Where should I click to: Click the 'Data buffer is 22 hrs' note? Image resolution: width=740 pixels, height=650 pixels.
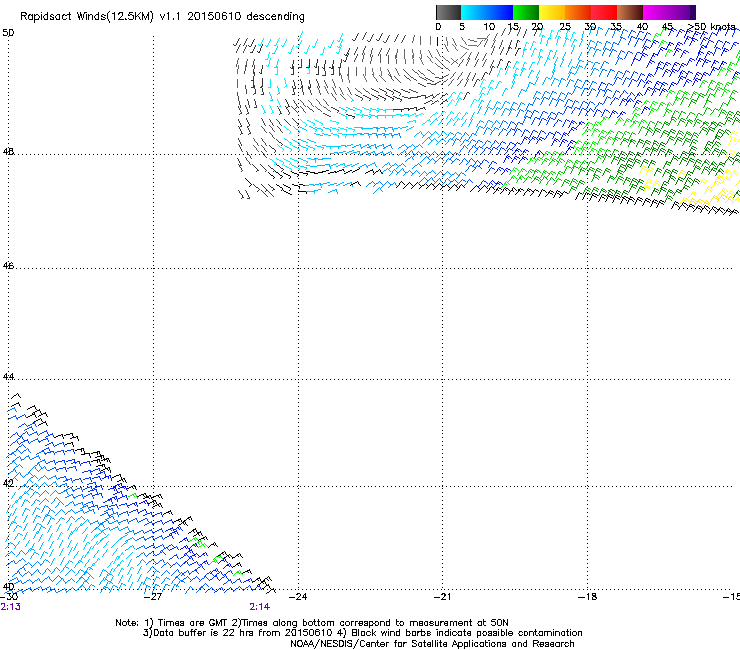click(x=362, y=633)
